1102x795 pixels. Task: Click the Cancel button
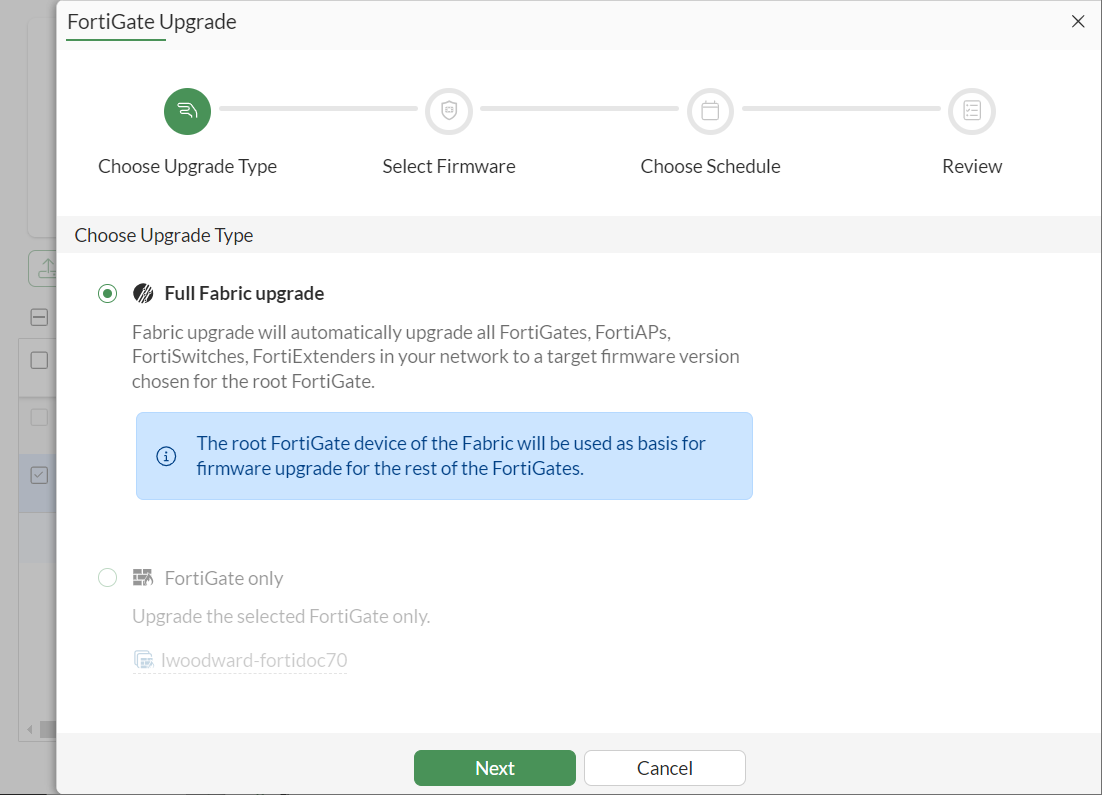(x=664, y=768)
